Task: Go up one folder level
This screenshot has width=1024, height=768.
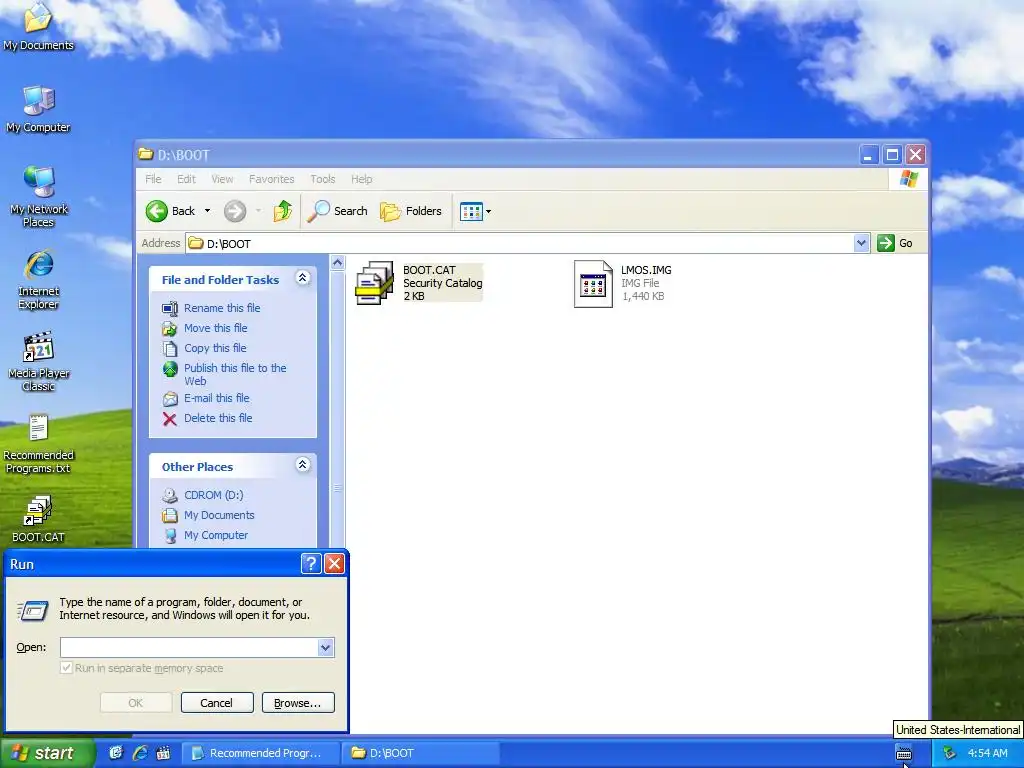Action: (283, 211)
